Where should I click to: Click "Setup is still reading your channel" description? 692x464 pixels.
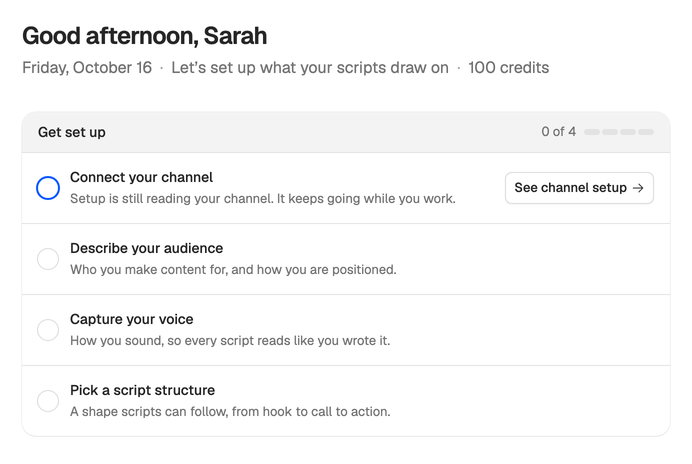[263, 199]
